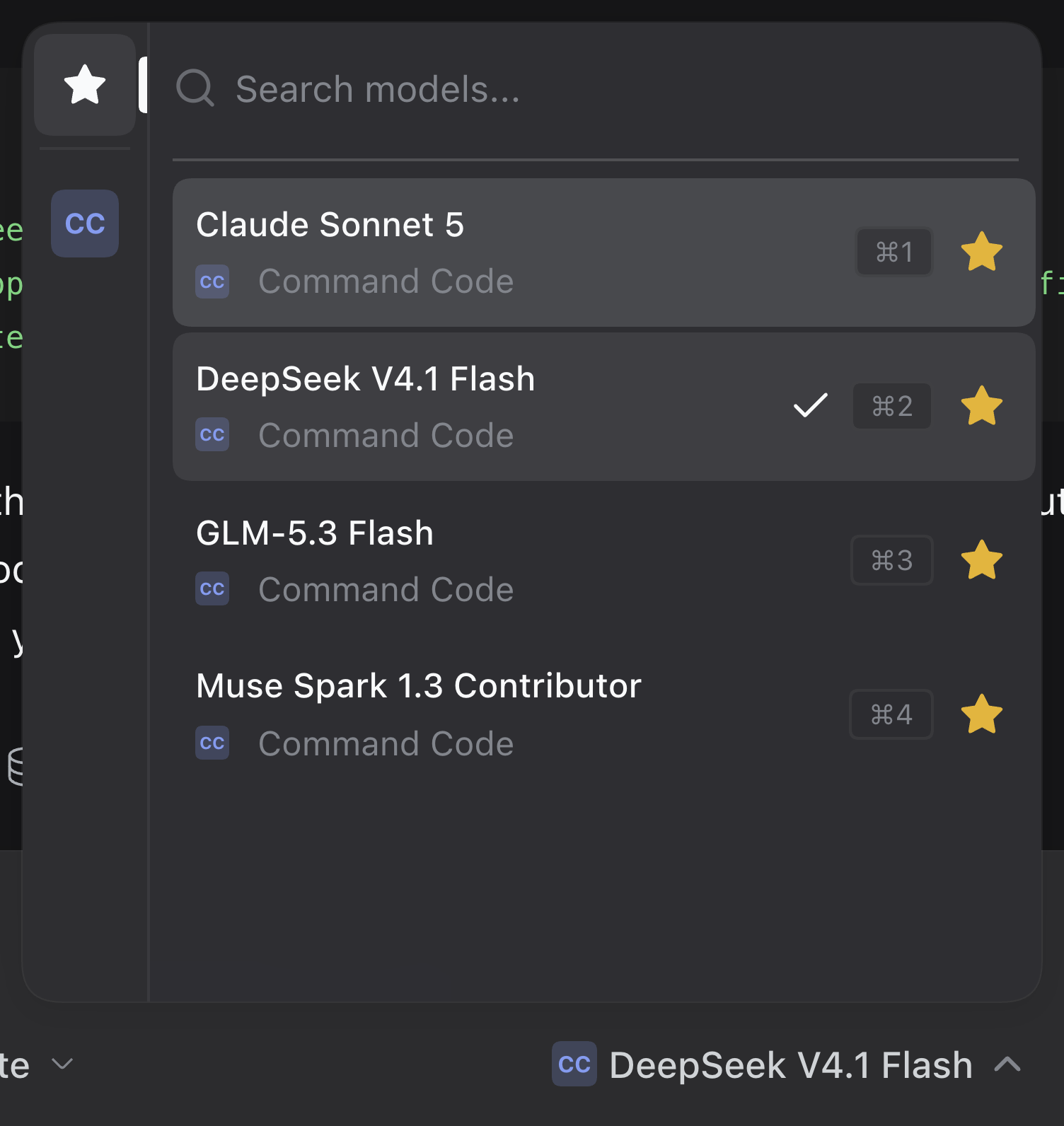This screenshot has width=1064, height=1126.
Task: Unfavorite Claude Sonnet 5 via its star
Action: pyautogui.click(x=982, y=252)
